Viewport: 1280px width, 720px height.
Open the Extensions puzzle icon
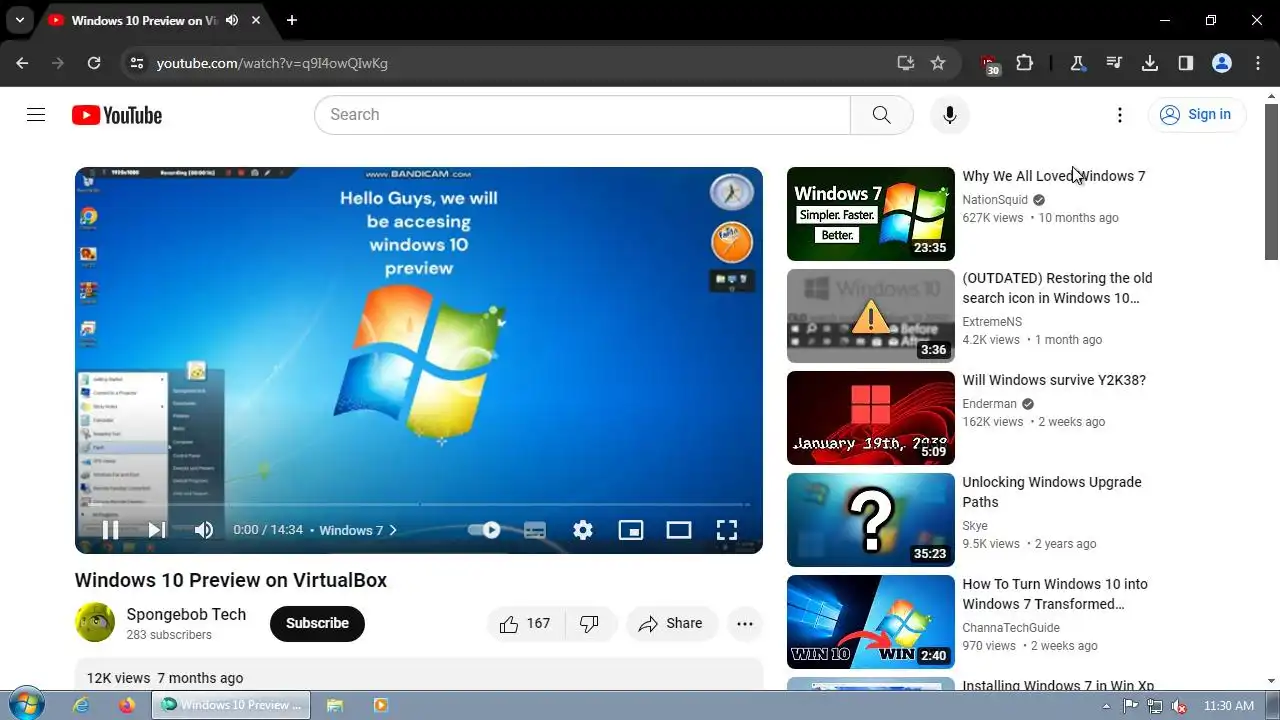pos(1024,63)
